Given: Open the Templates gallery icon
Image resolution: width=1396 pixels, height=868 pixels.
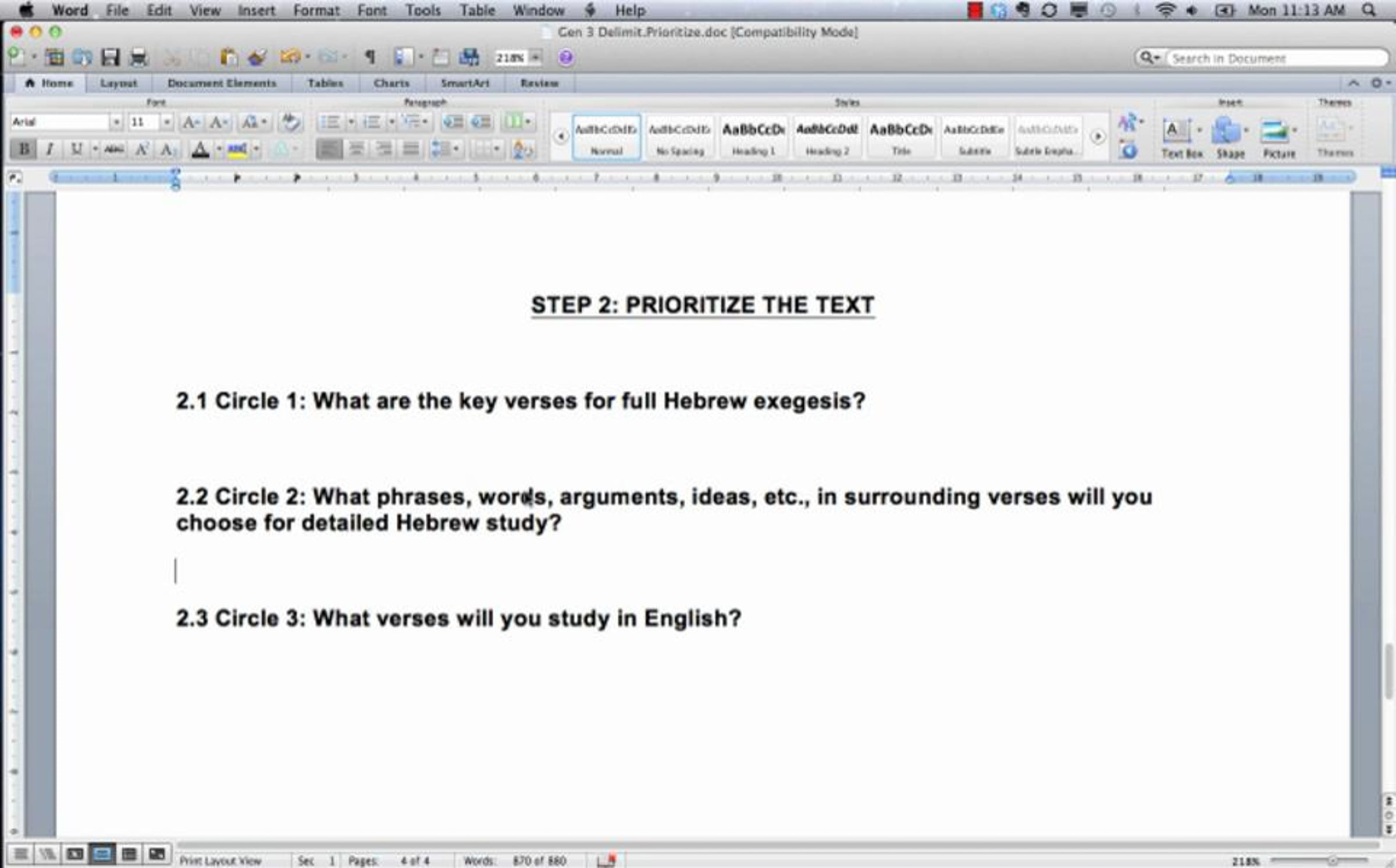Looking at the screenshot, I should coord(55,57).
